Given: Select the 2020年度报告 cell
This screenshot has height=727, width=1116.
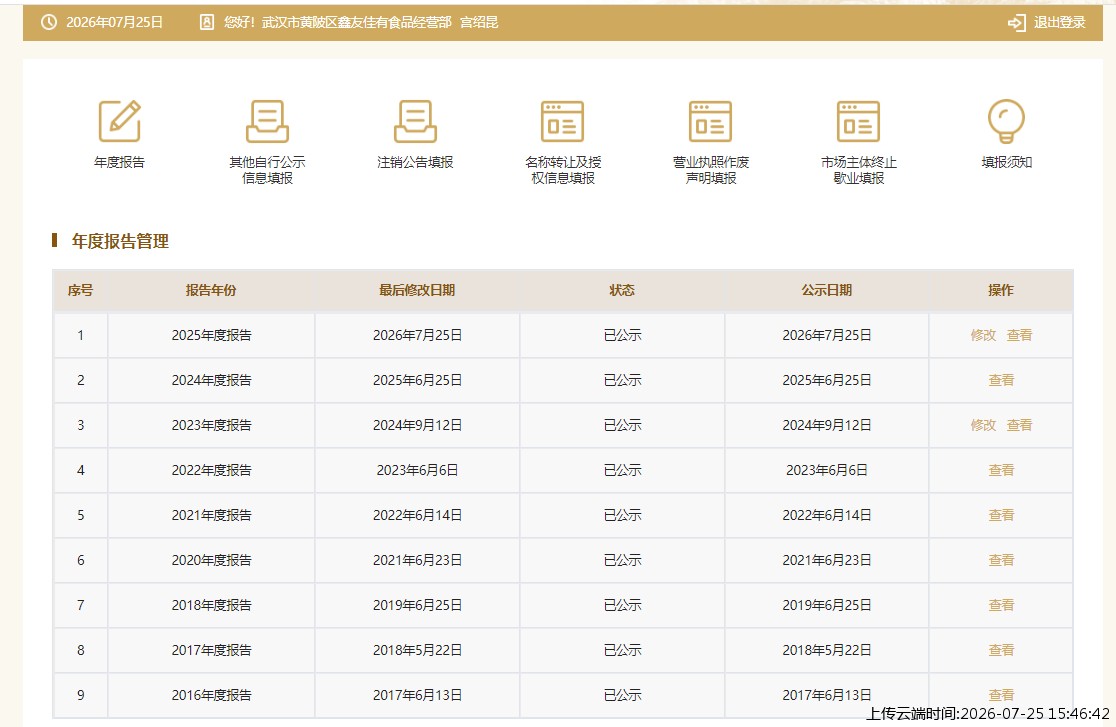Looking at the screenshot, I should coord(211,560).
